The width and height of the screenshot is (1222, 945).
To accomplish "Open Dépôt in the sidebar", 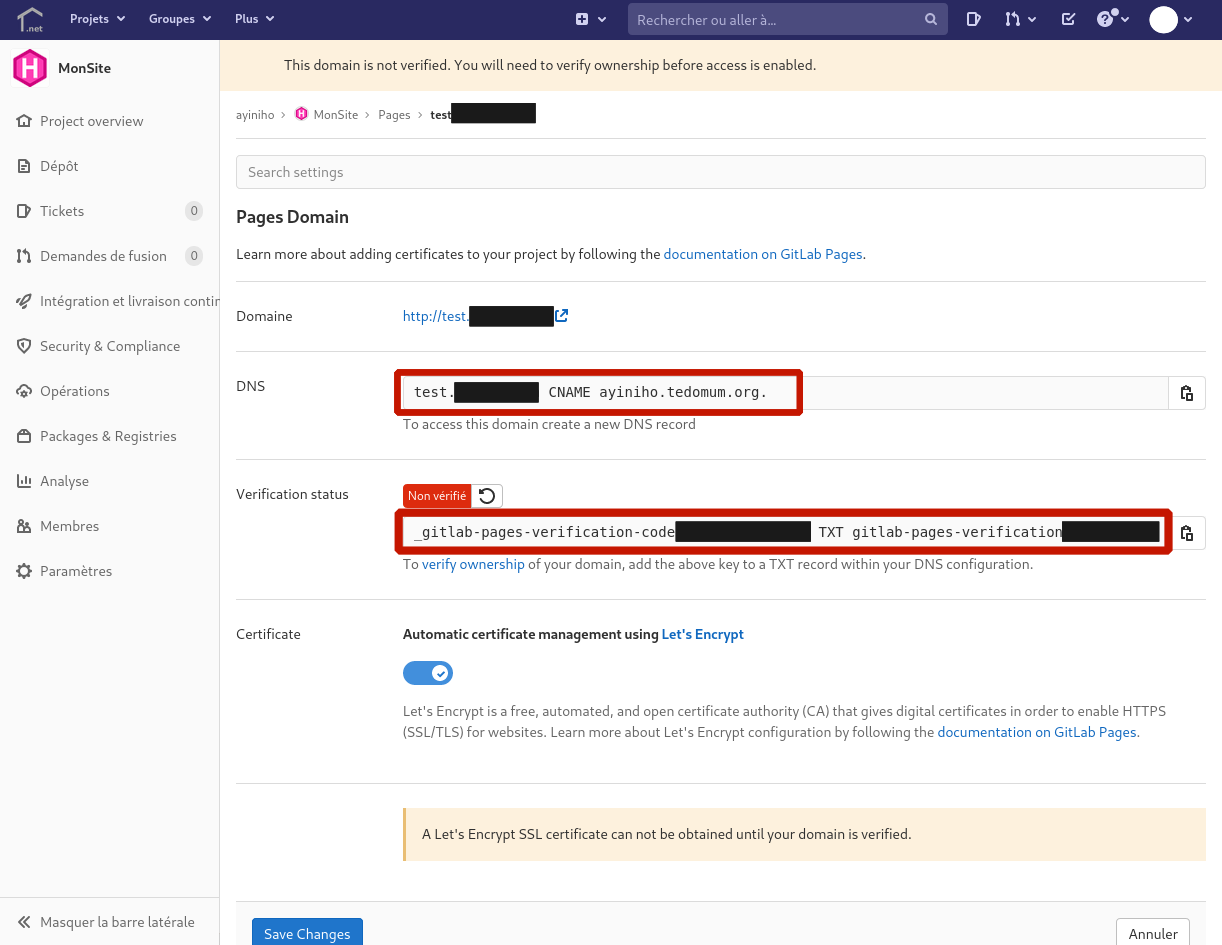I will 59,166.
